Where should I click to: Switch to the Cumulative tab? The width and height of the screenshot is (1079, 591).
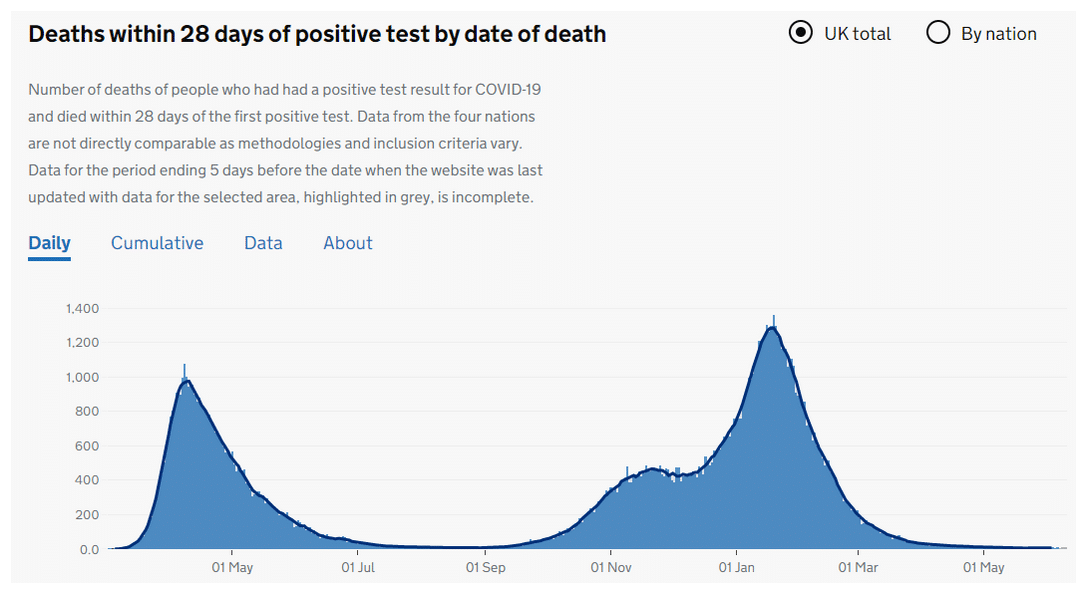pos(157,243)
